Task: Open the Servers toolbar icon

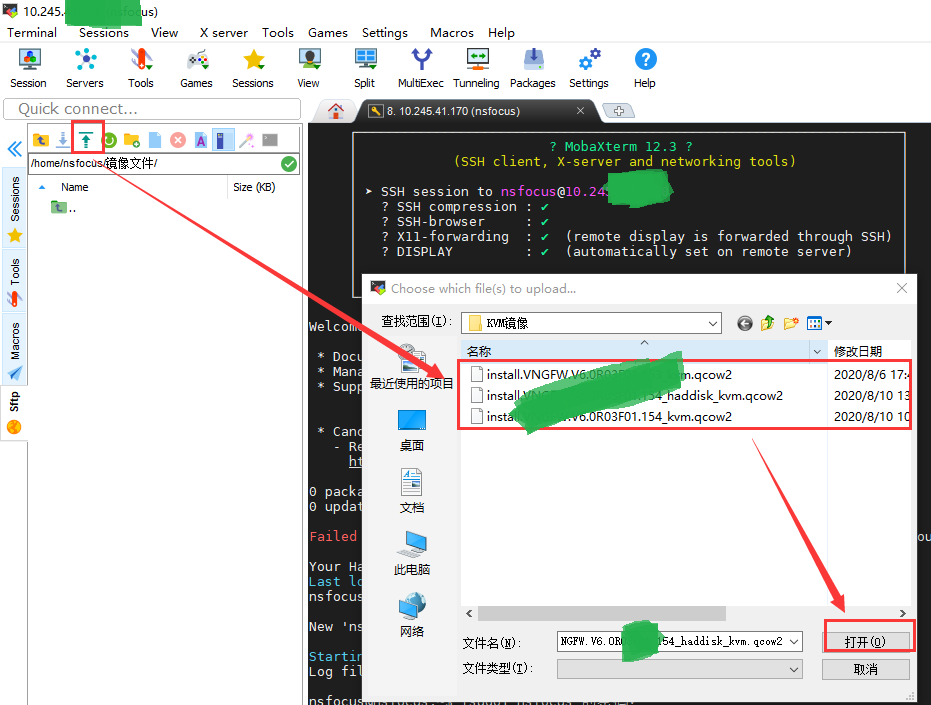Action: (x=85, y=68)
